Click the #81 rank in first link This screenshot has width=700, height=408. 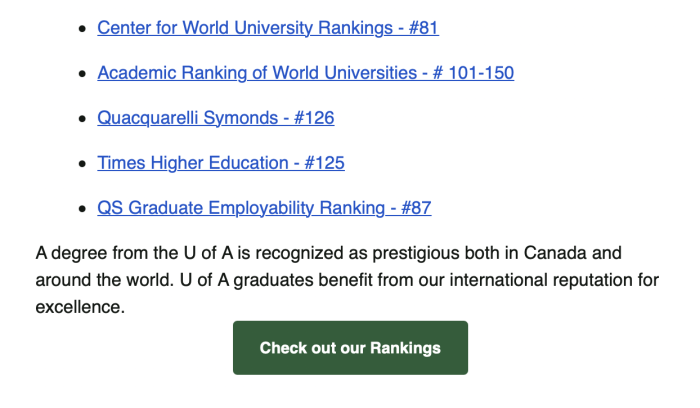click(x=423, y=28)
